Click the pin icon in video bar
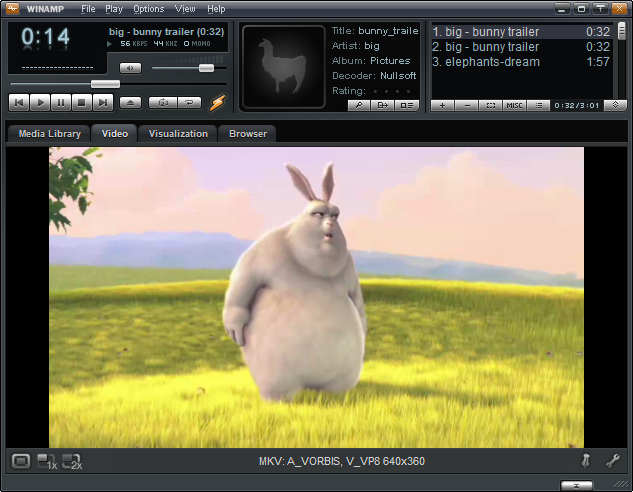 tap(585, 461)
